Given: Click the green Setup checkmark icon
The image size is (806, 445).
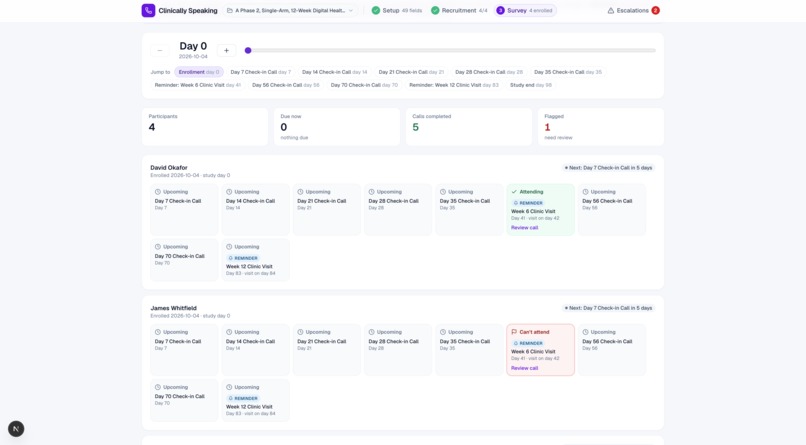Looking at the screenshot, I should pyautogui.click(x=376, y=10).
